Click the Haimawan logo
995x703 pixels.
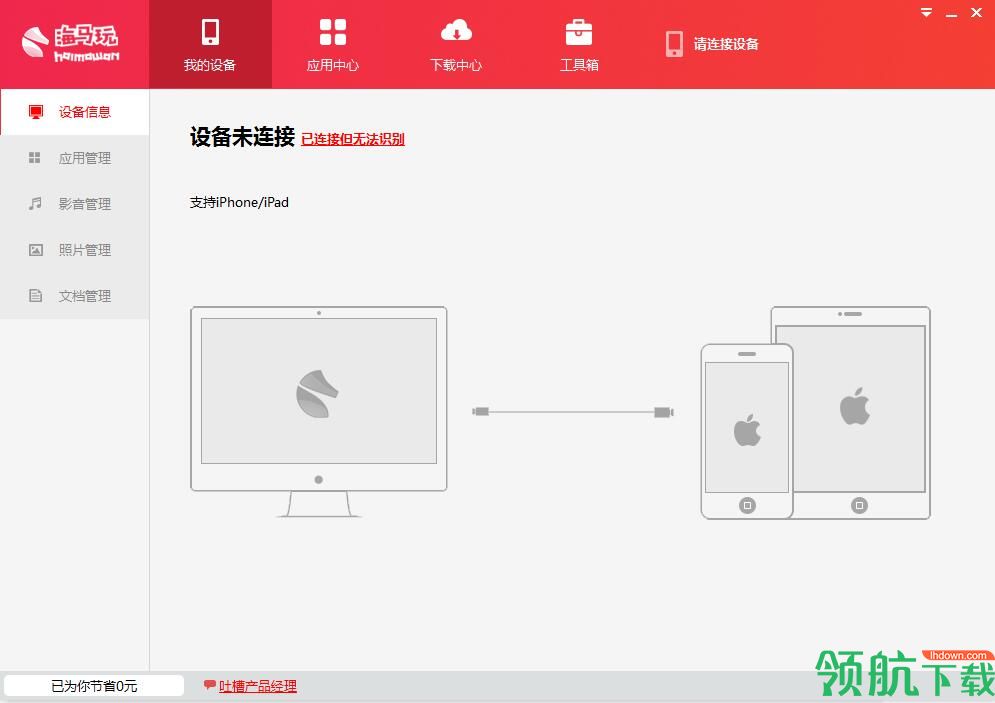70,43
